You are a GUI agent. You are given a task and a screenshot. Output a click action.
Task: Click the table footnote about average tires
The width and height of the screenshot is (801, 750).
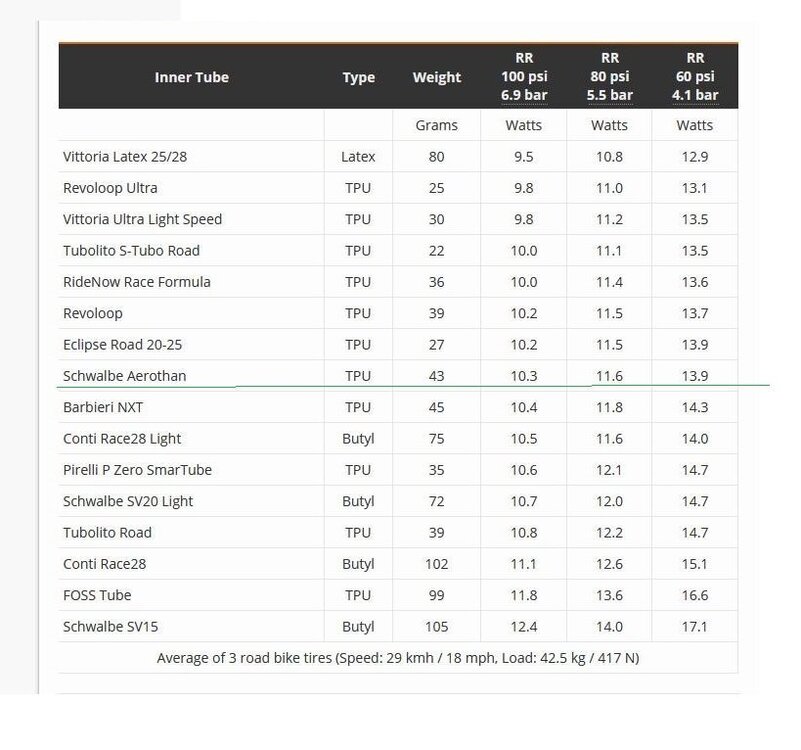pos(398,658)
